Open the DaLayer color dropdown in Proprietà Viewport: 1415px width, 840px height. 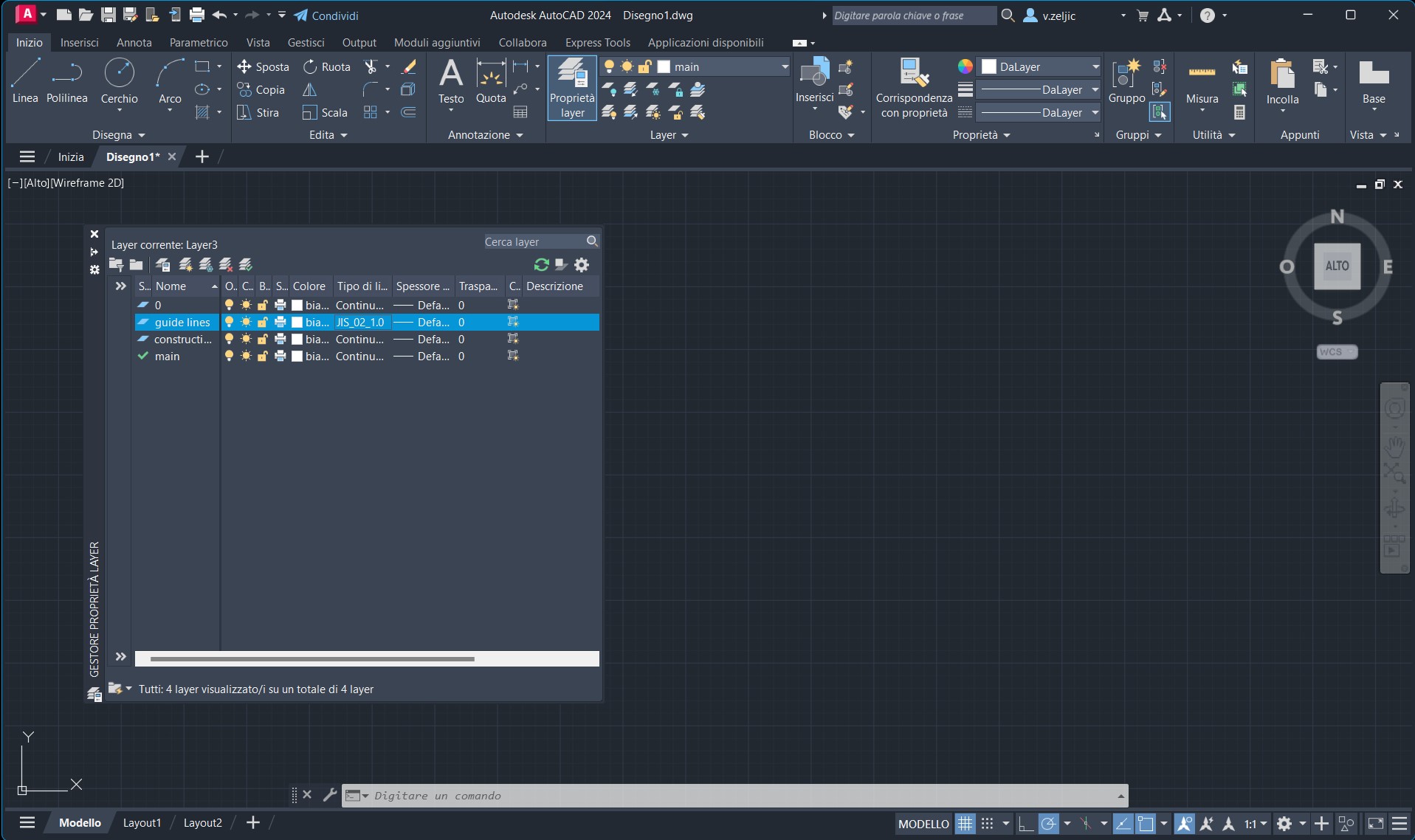(1095, 66)
